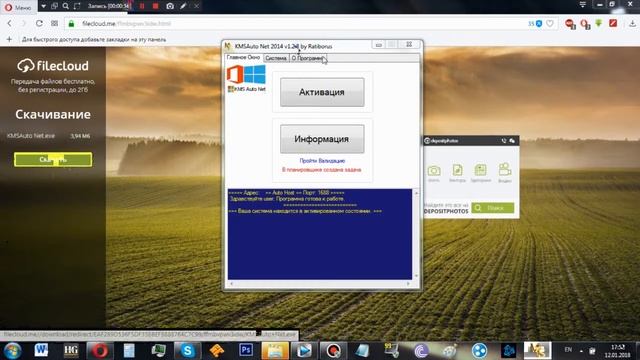Click the green Поиск button in Depositphotos ad
The width and height of the screenshot is (640, 360).
[493, 208]
